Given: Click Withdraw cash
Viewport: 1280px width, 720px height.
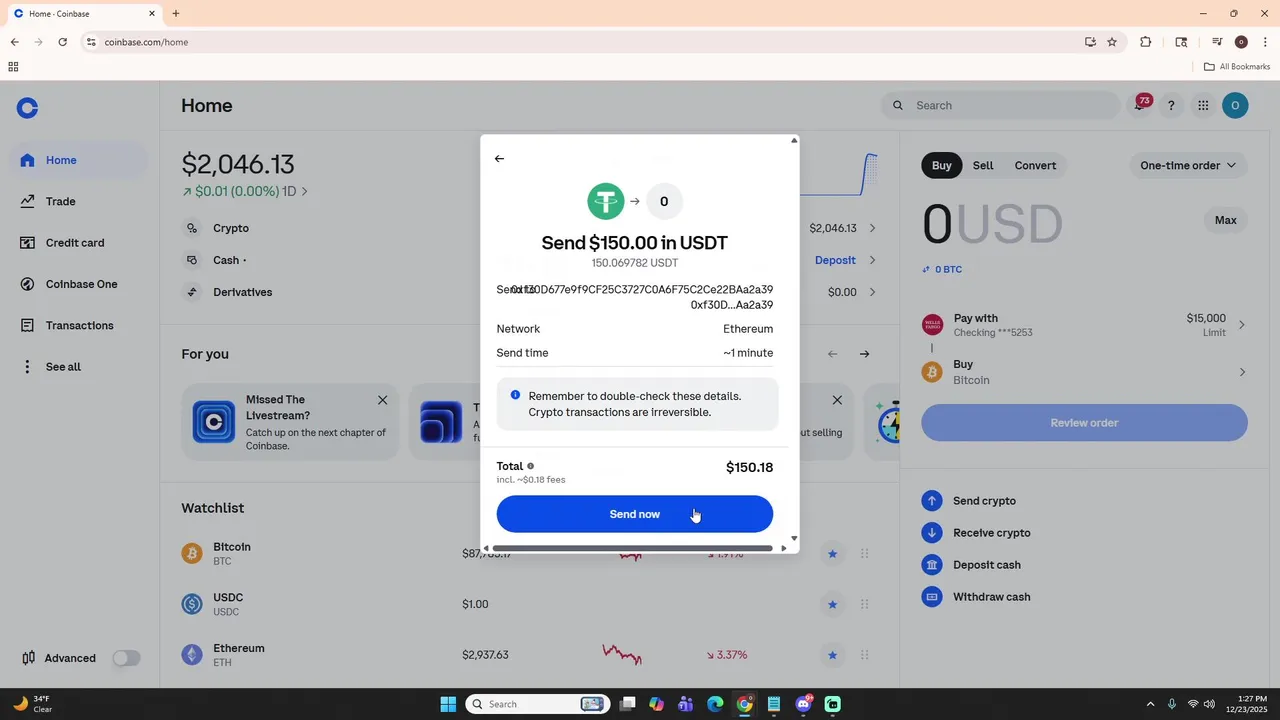Looking at the screenshot, I should tap(976, 597).
